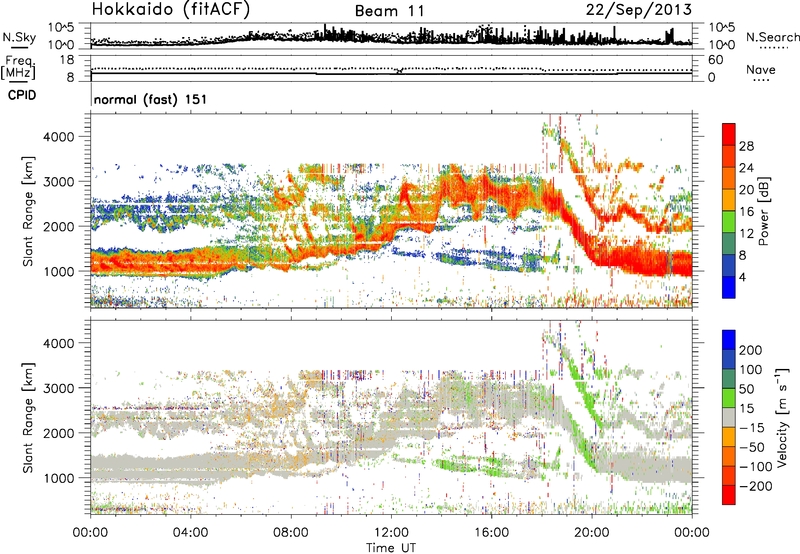Click the "N.Sky" legend label
Image resolution: width=800 pixels, height=554 pixels.
click(19, 37)
